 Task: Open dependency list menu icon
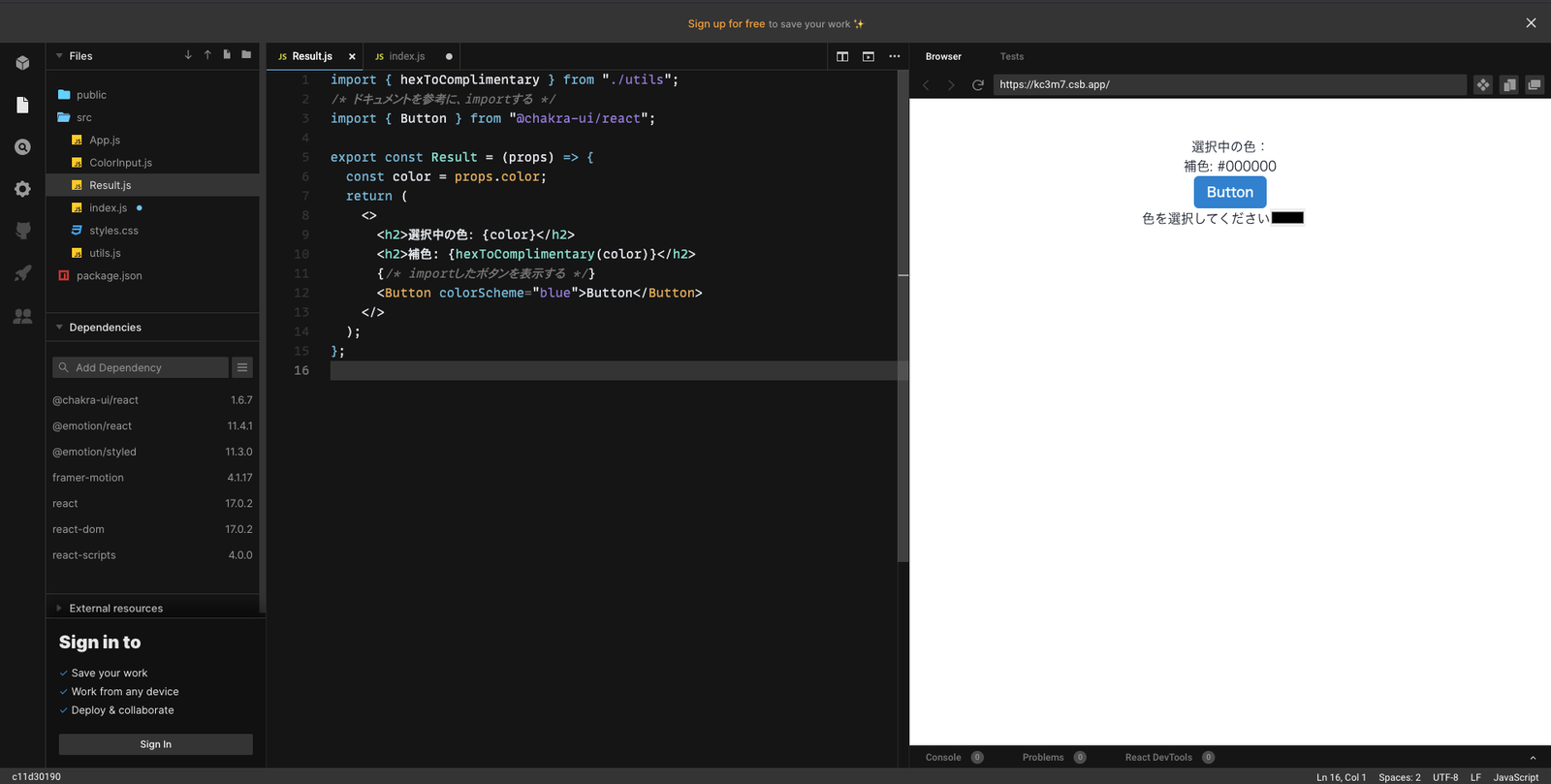pyautogui.click(x=242, y=367)
